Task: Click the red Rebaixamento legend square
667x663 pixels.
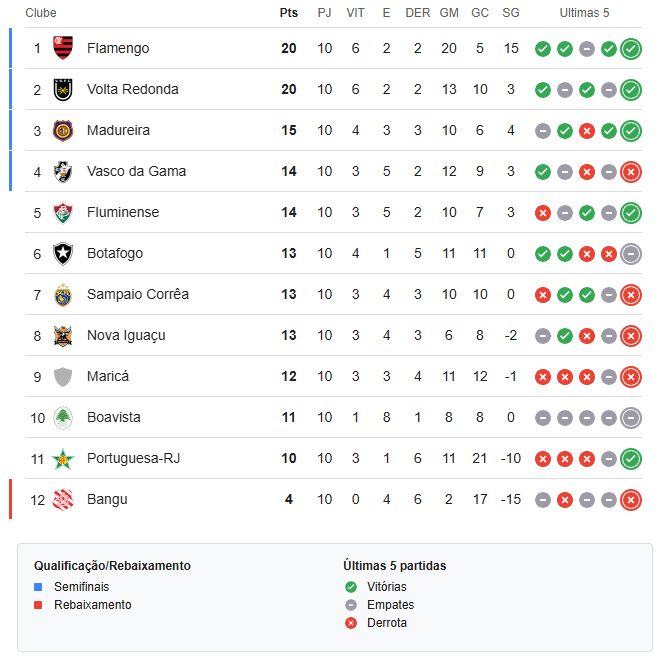Action: (38, 605)
